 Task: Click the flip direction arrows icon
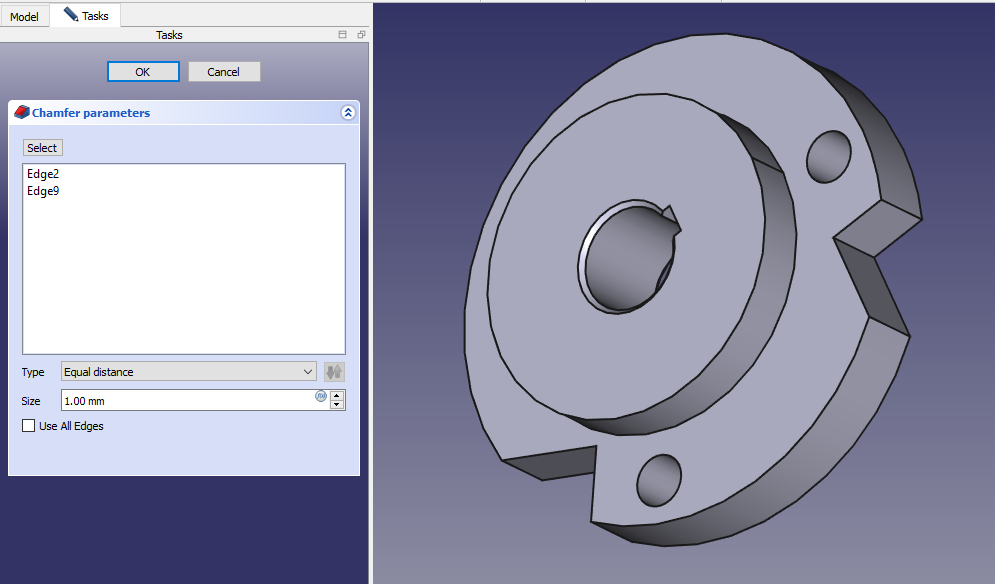click(x=334, y=372)
